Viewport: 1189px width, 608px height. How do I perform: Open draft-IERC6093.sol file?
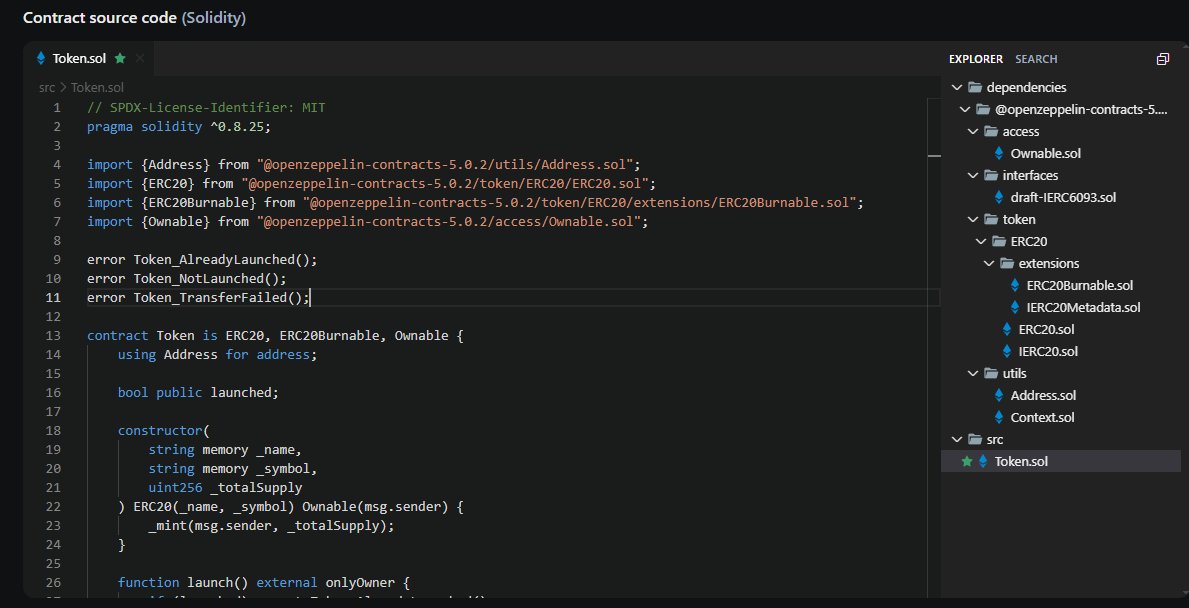1063,198
